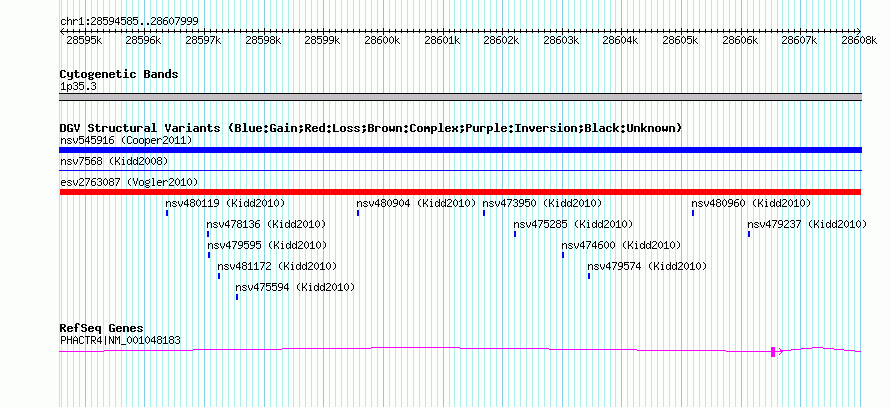
Task: Click the nsv545916 (Cooper2011) label
Action: (126, 140)
